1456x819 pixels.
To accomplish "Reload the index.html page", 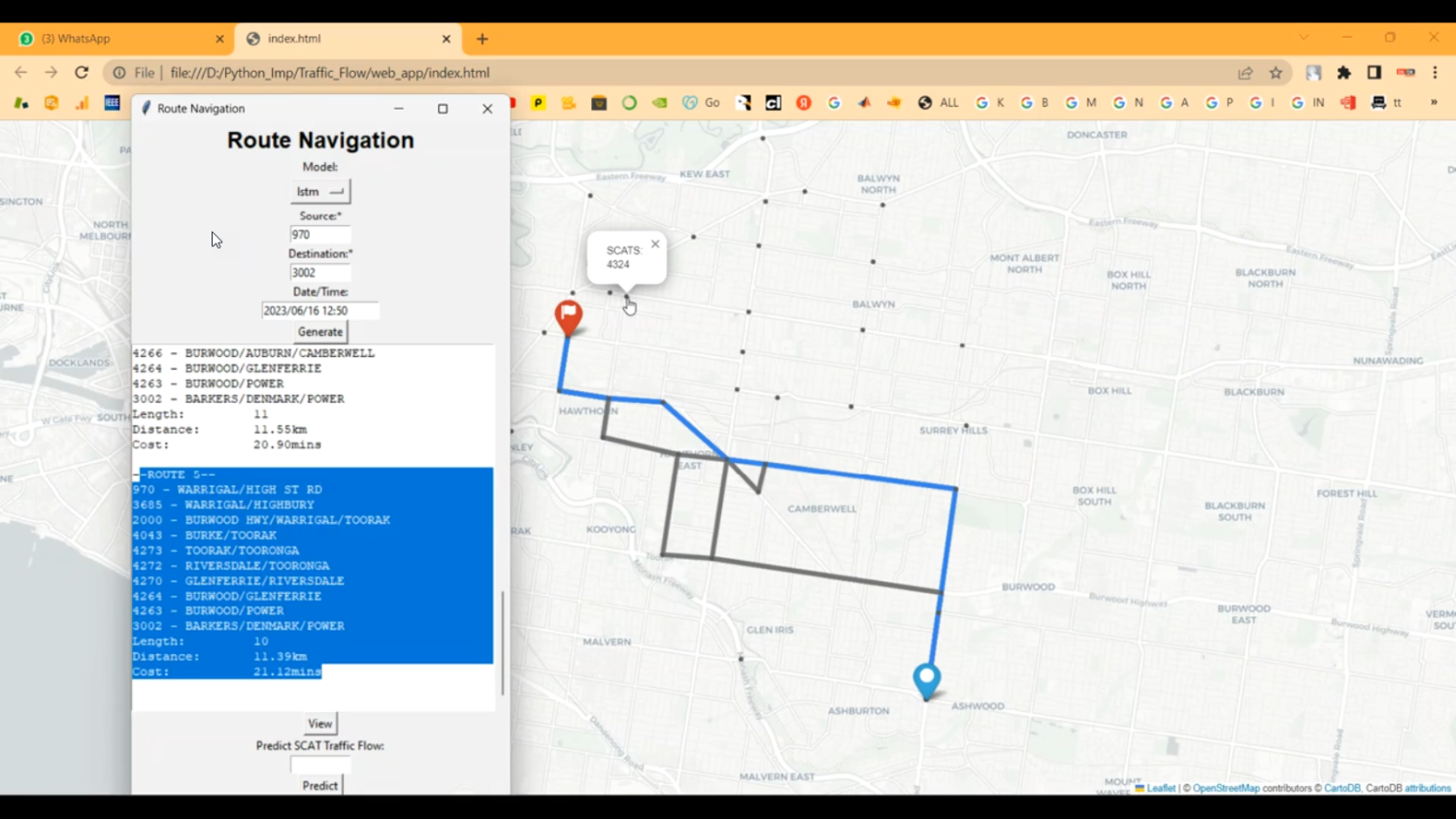I will pyautogui.click(x=82, y=73).
